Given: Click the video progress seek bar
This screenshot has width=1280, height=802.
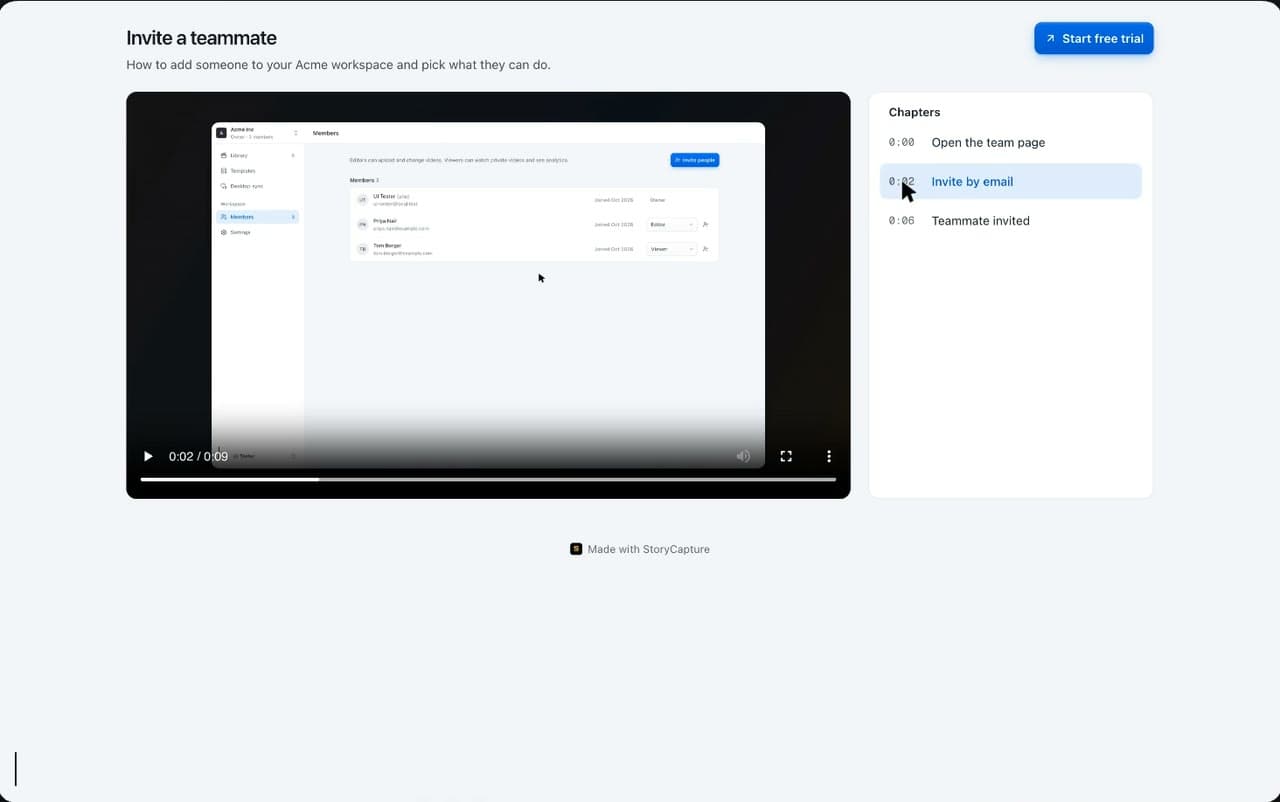Looking at the screenshot, I should [x=488, y=480].
